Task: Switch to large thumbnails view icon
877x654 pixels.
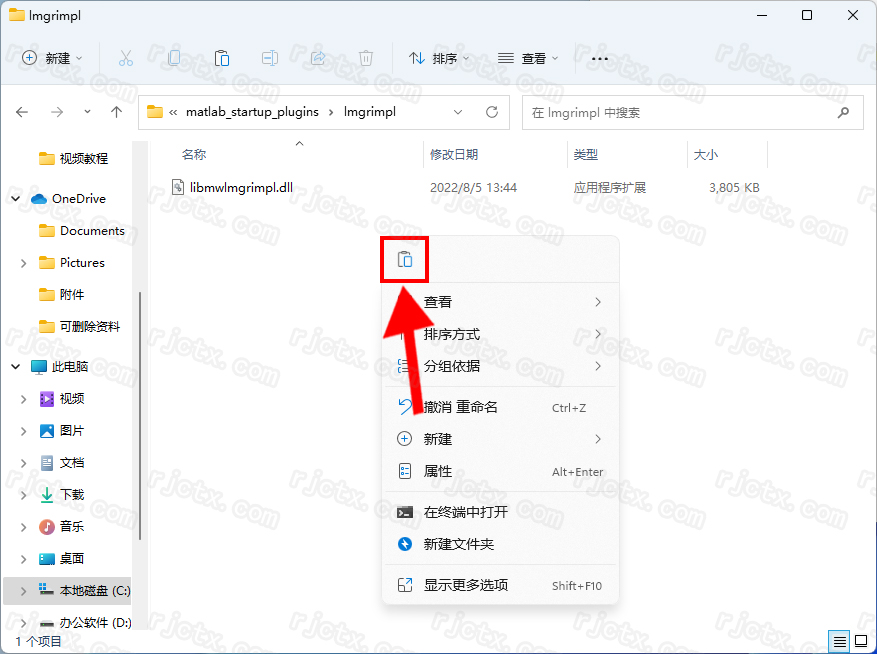Action: pyautogui.click(x=860, y=641)
